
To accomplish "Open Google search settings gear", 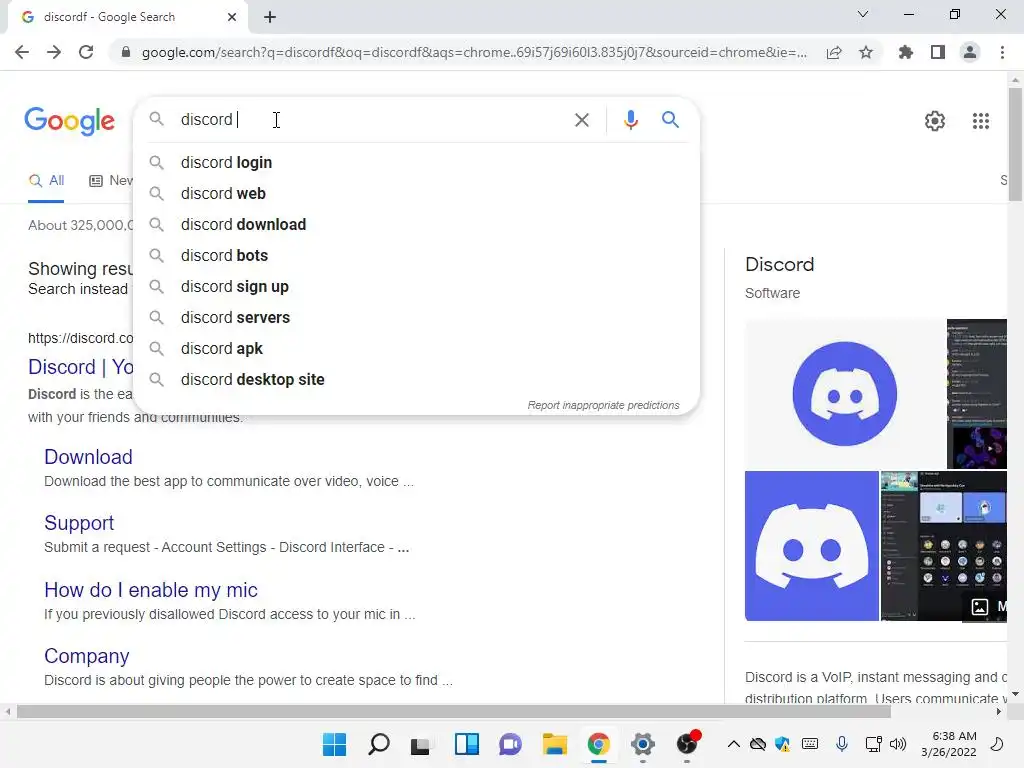I will pyautogui.click(x=935, y=121).
